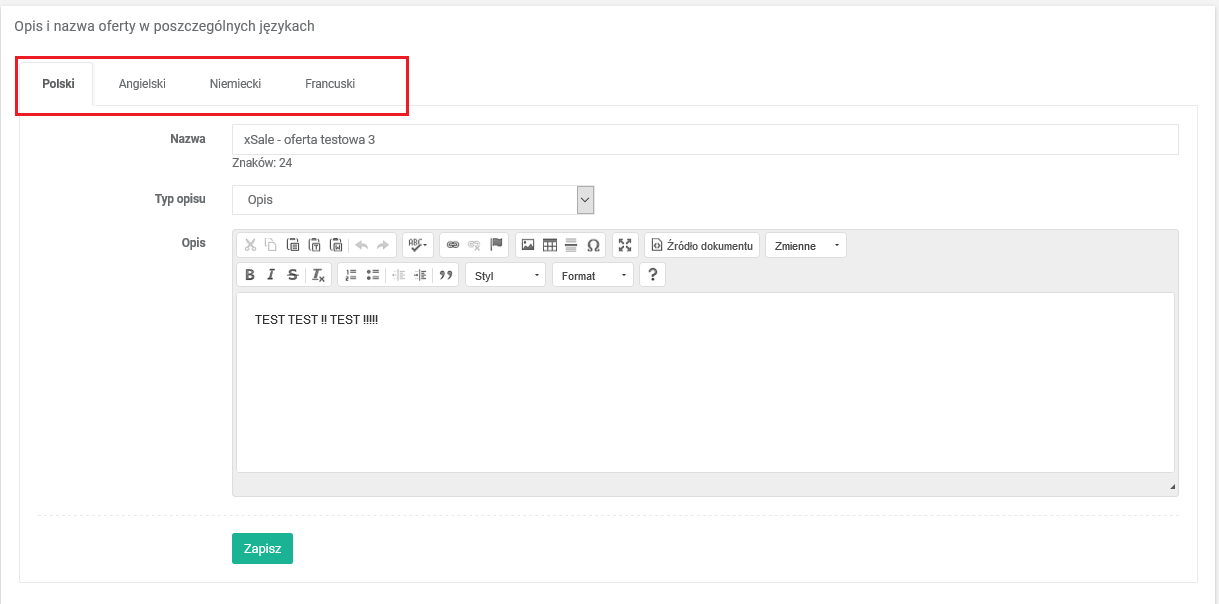Screen dimensions: 1219x604
Task: Open the Typ opisu dropdown
Action: click(x=413, y=200)
